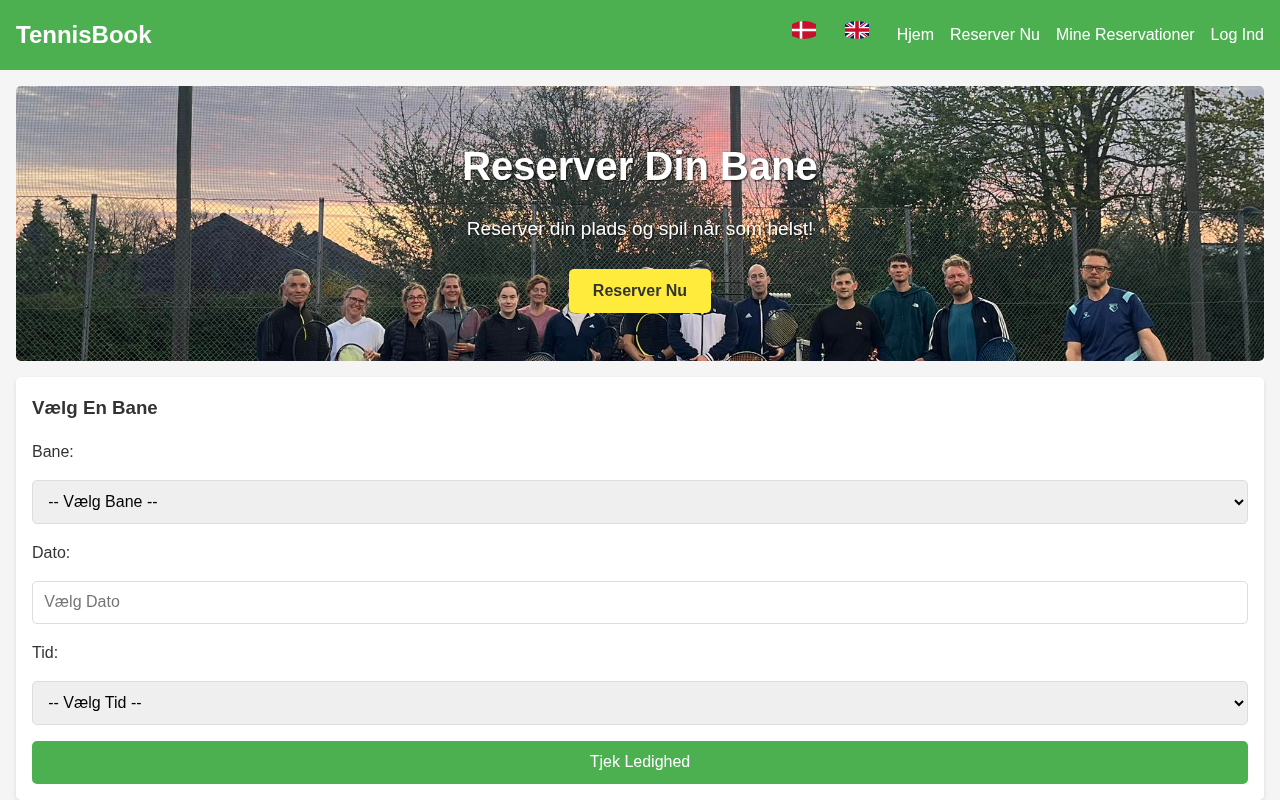Click the TennisBook logo
Screen dimensions: 1280x800
click(x=84, y=35)
